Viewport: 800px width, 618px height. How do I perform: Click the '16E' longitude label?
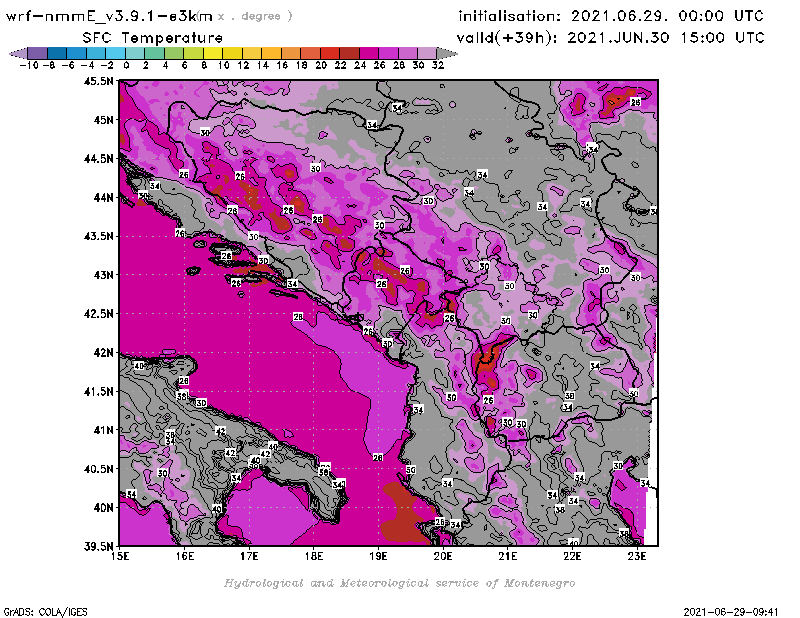click(x=185, y=556)
